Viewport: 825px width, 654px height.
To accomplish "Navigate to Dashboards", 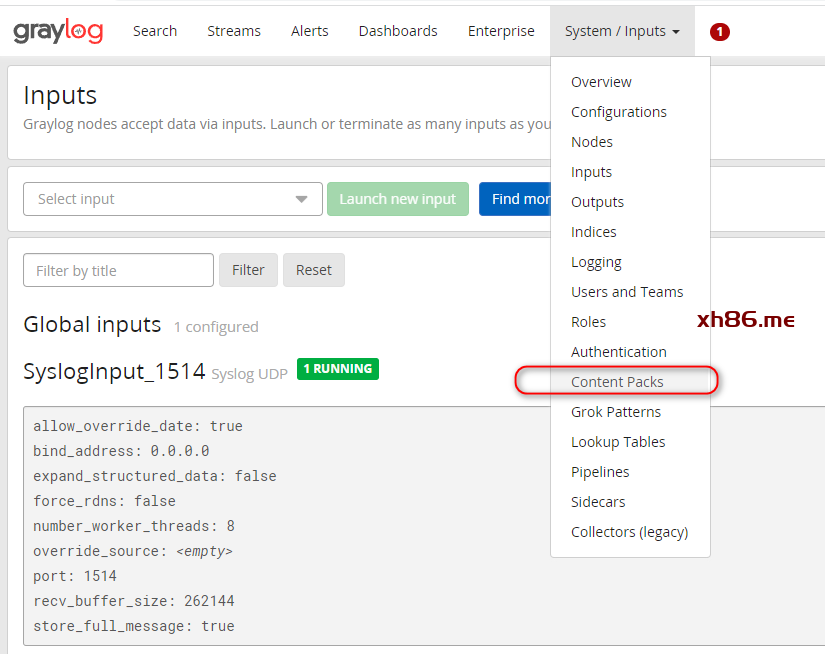I will [398, 31].
